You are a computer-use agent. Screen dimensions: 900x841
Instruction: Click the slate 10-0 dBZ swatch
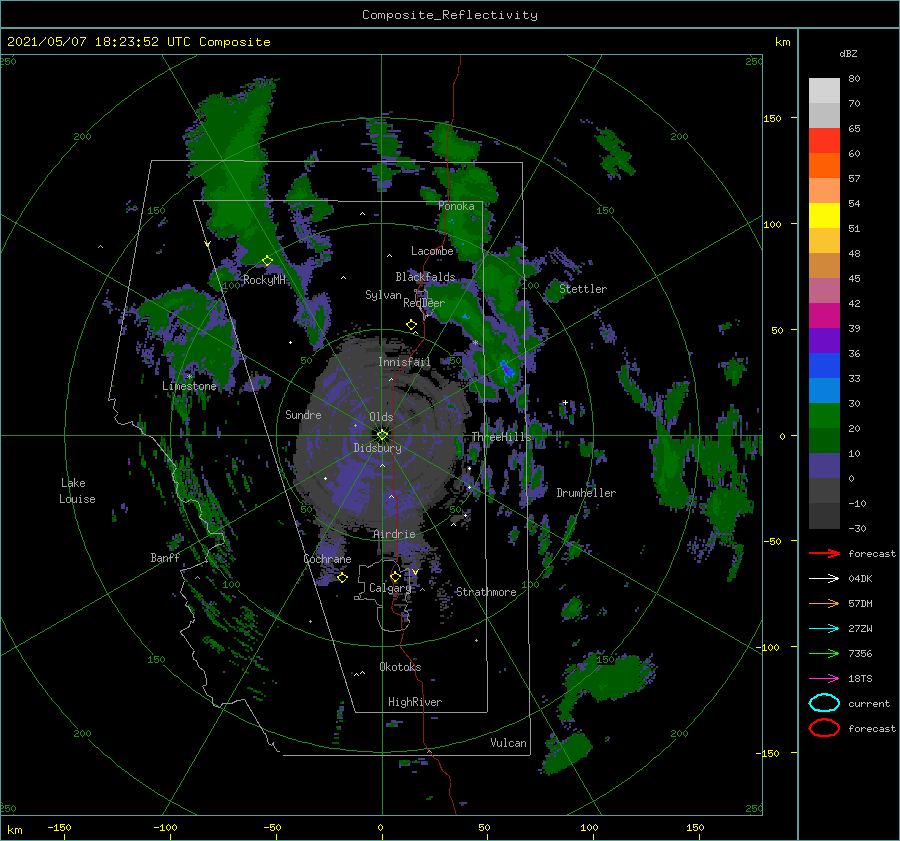tap(824, 466)
